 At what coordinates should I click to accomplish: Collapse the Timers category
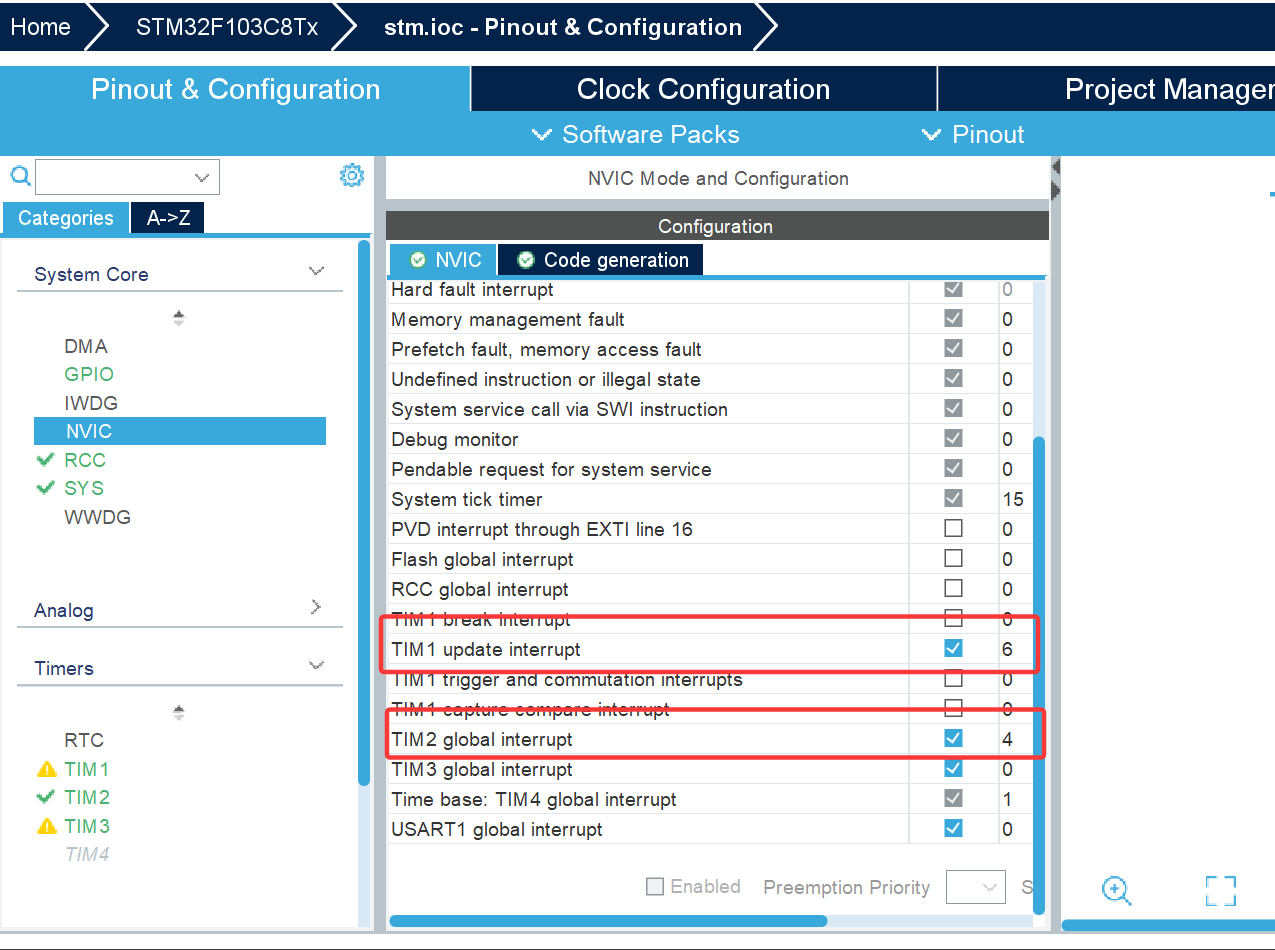click(x=317, y=666)
